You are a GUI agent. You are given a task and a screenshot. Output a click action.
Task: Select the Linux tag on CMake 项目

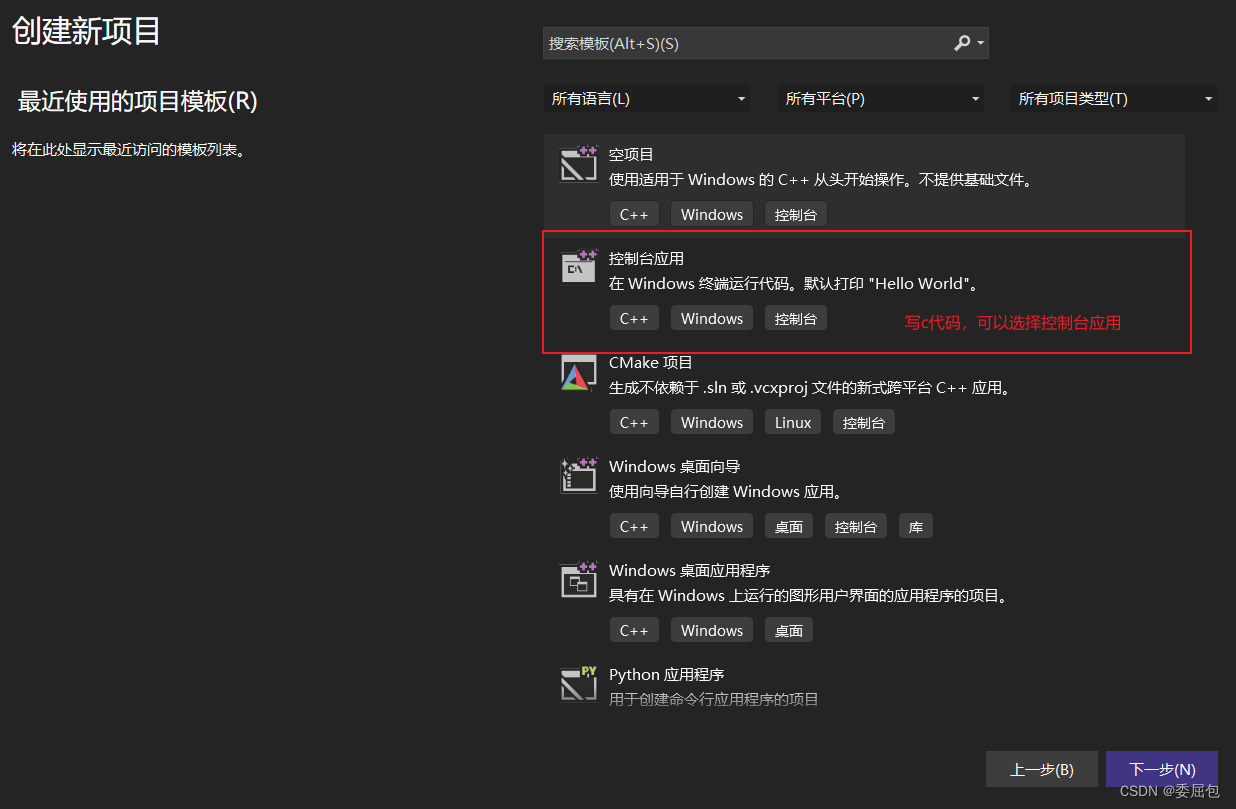tap(792, 421)
